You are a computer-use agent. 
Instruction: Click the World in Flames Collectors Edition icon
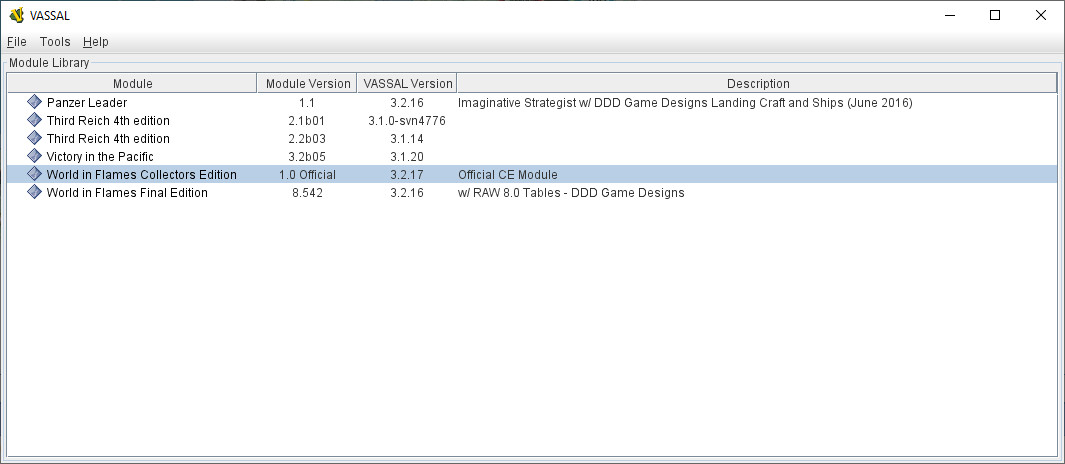click(35, 175)
